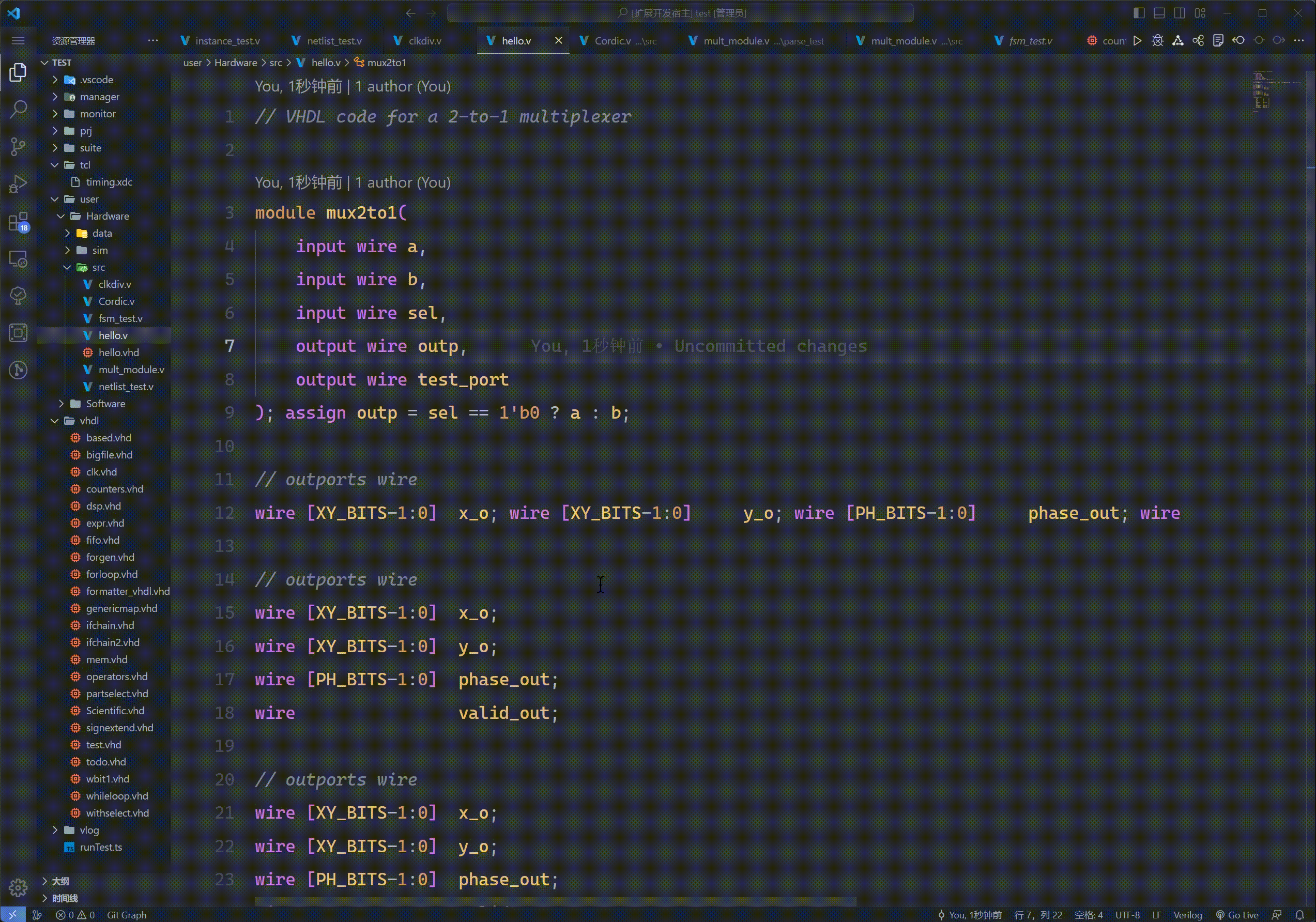The width and height of the screenshot is (1316, 922).
Task: Open the Manage gear at the bottom of activity bar
Action: coord(18,887)
